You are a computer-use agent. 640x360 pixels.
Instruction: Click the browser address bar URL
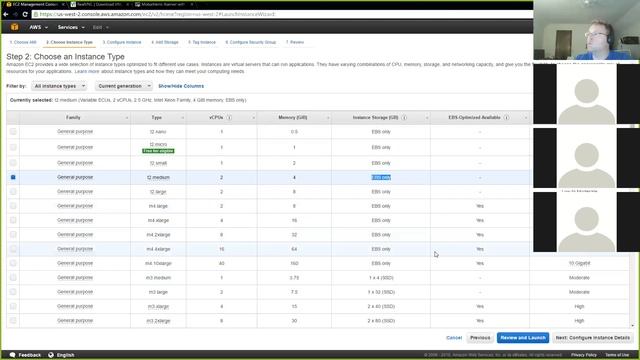[157, 14]
